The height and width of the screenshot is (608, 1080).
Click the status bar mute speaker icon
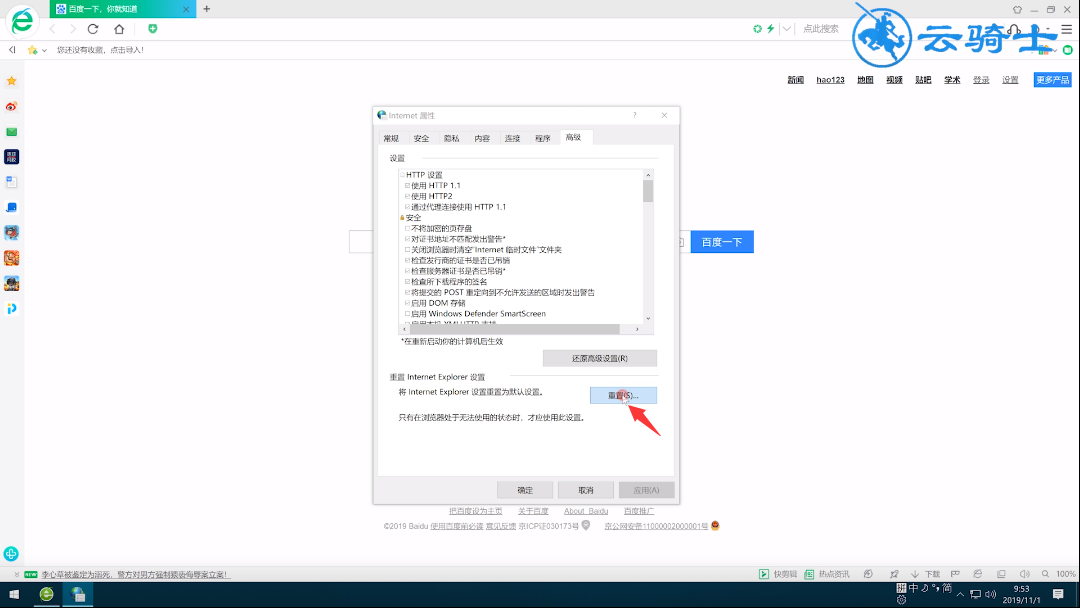click(1025, 574)
